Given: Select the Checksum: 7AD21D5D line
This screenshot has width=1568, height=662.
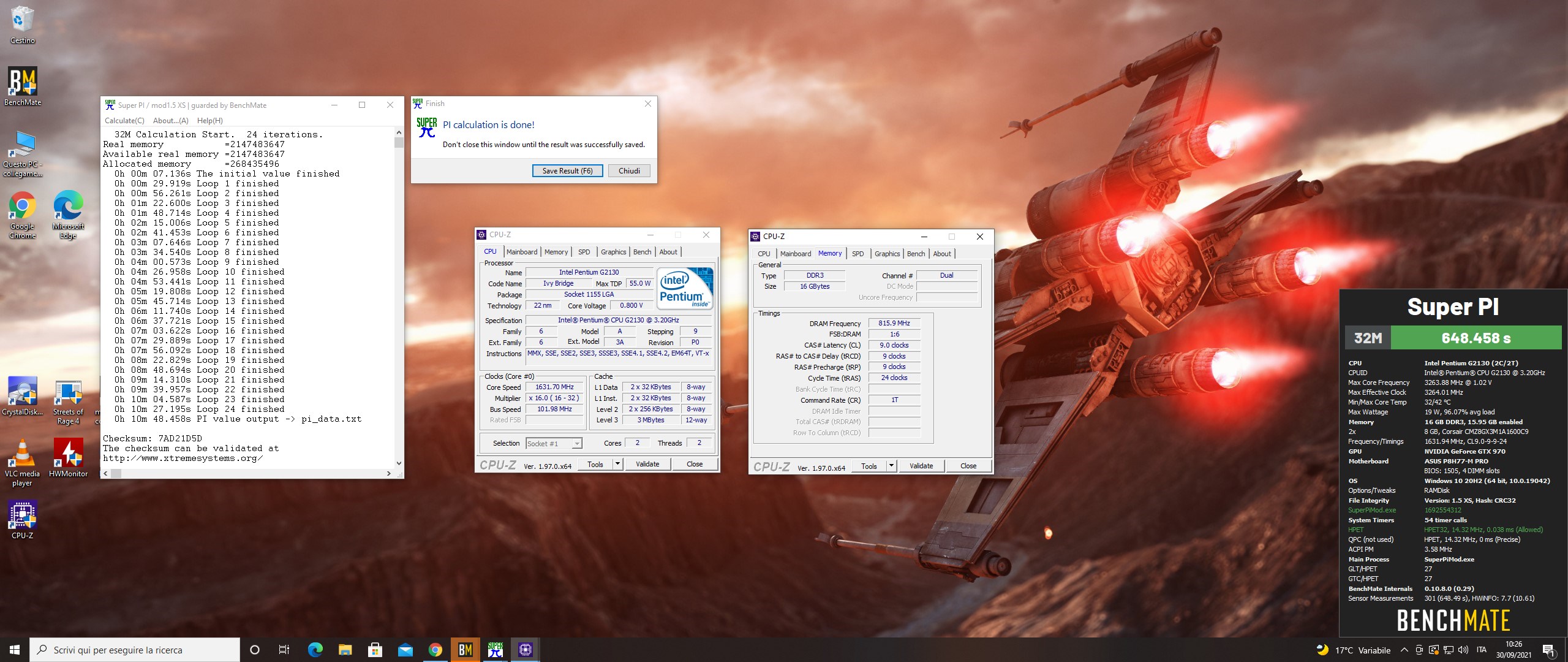Looking at the screenshot, I should tap(153, 438).
